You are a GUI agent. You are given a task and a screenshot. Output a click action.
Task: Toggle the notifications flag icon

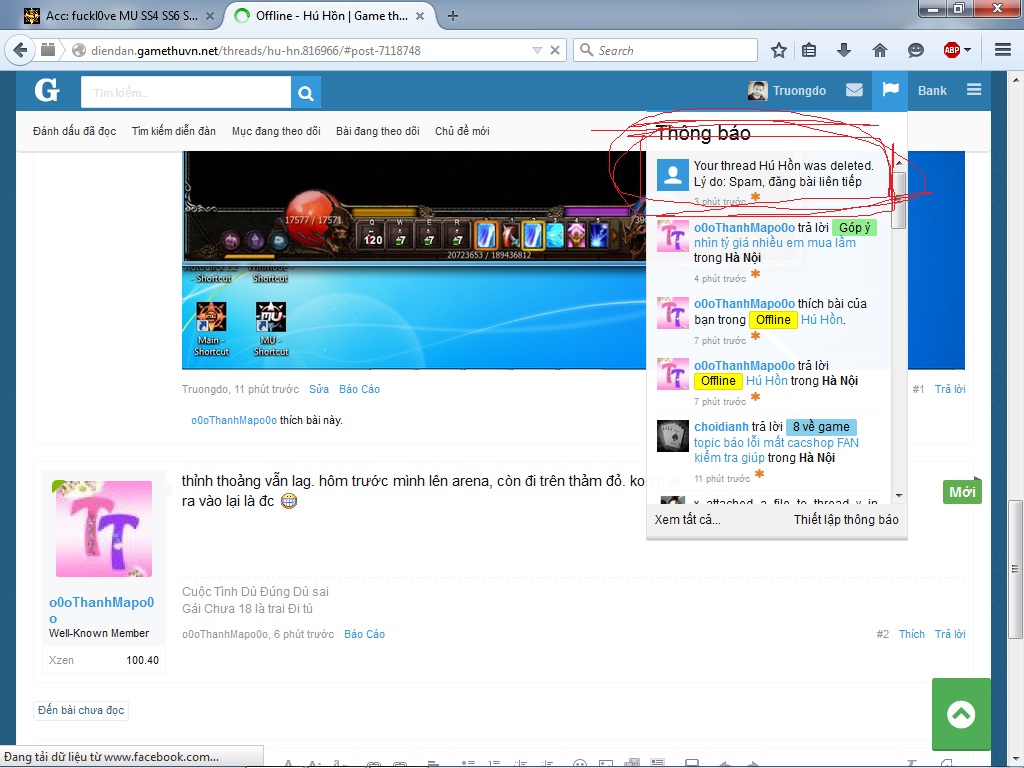(890, 89)
